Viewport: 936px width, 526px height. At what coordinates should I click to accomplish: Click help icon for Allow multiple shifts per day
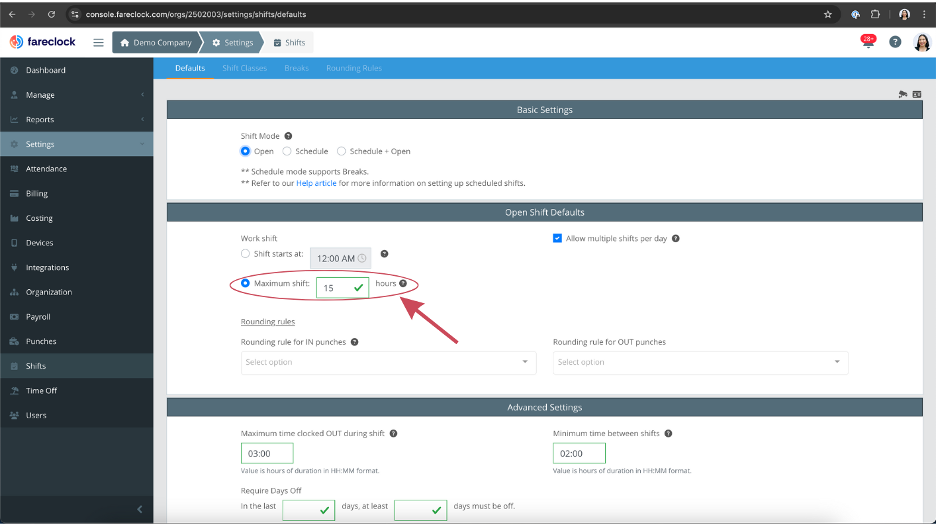pos(676,238)
